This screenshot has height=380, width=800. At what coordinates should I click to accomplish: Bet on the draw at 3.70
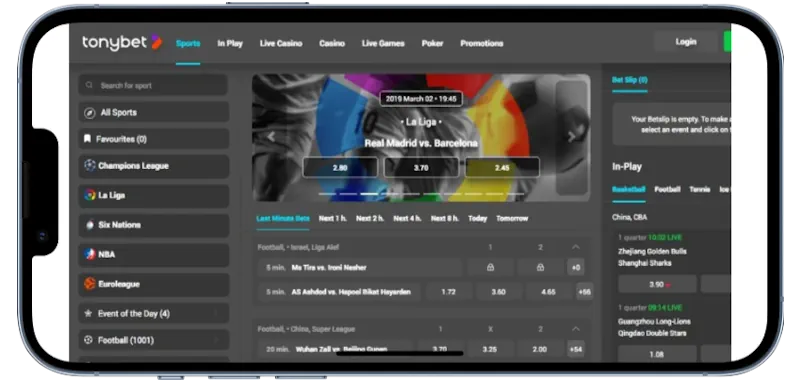(x=421, y=167)
